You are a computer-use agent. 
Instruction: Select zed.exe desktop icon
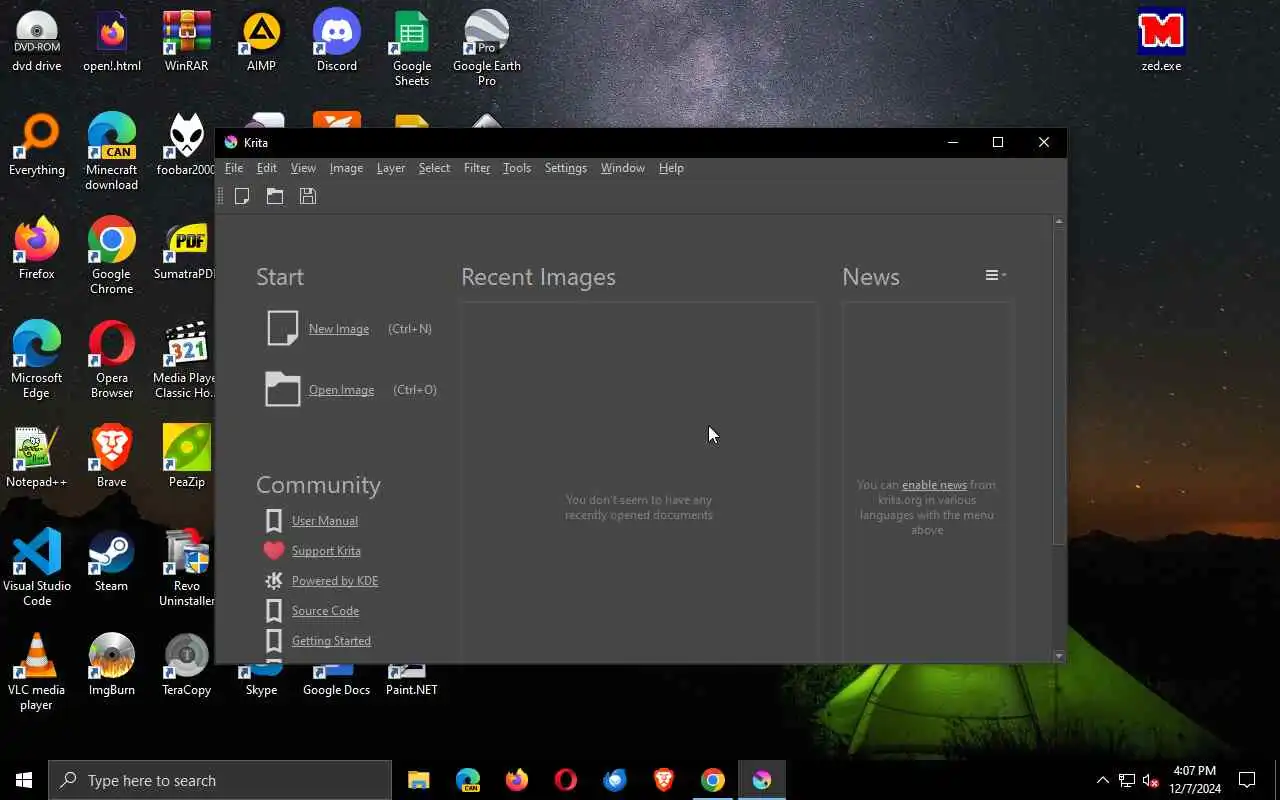(1161, 42)
